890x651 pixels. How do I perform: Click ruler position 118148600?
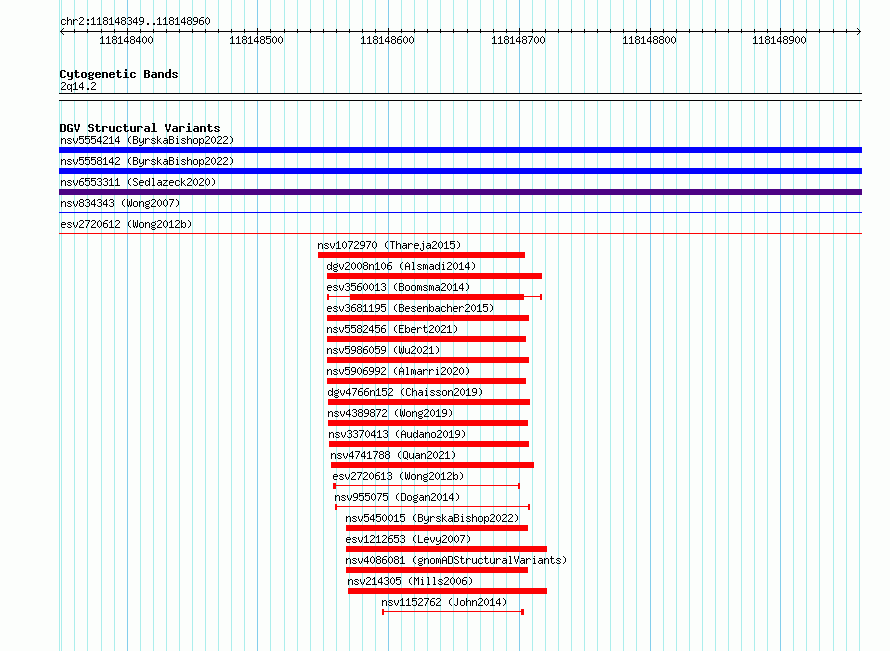[387, 40]
